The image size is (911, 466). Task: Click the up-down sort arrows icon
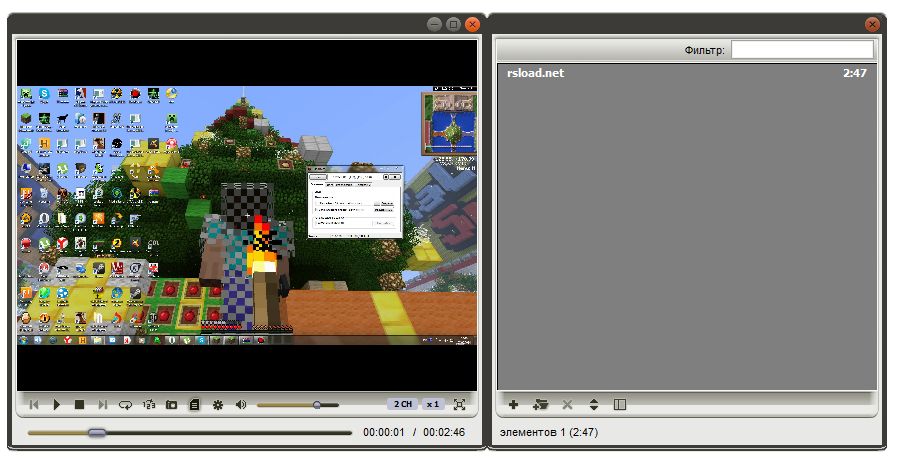pos(593,404)
